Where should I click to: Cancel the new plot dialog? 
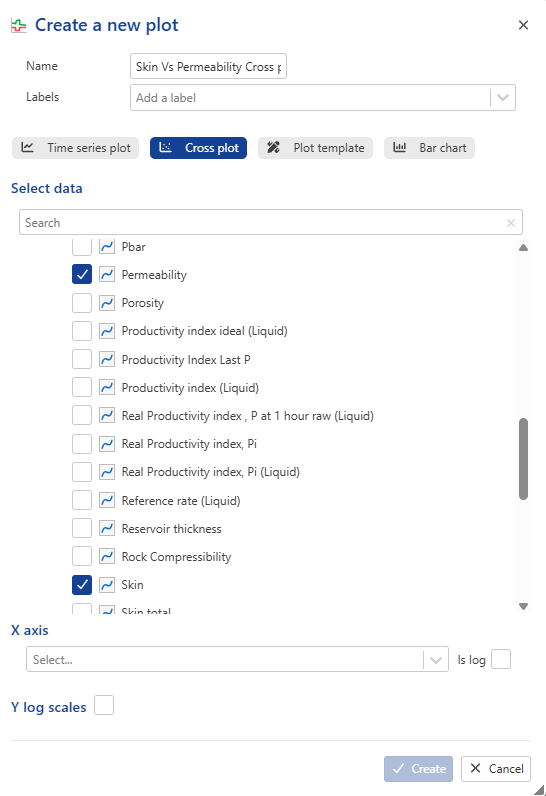click(x=496, y=769)
